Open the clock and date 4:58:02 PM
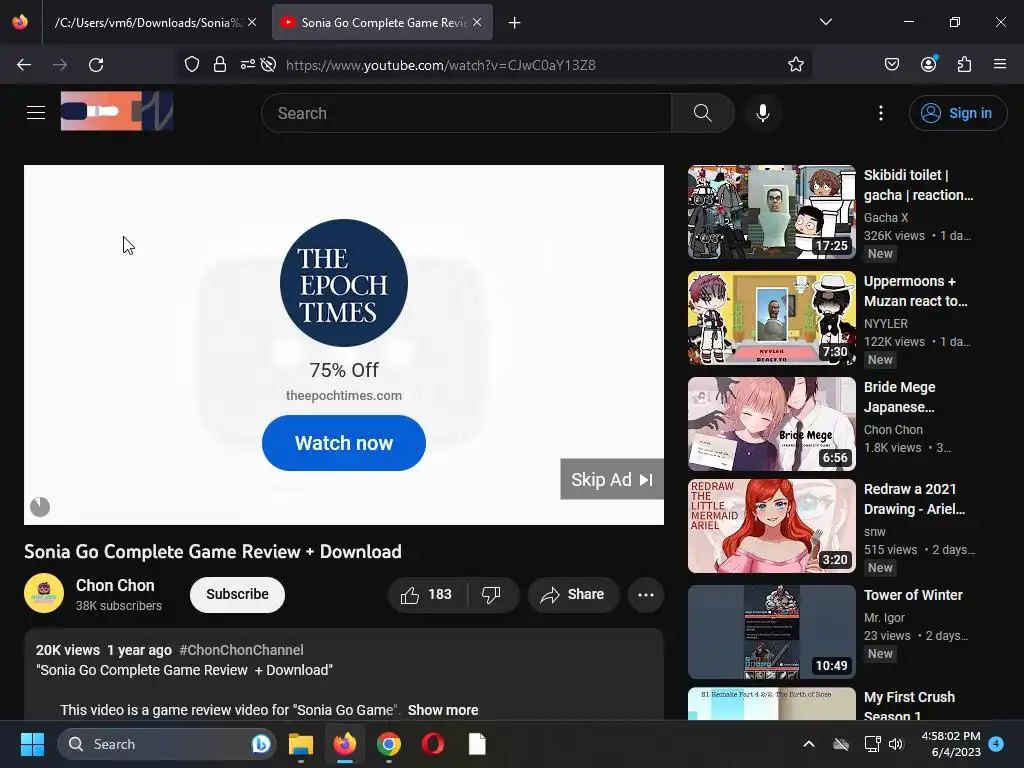Screen dimensions: 1024x768 pos(951,744)
